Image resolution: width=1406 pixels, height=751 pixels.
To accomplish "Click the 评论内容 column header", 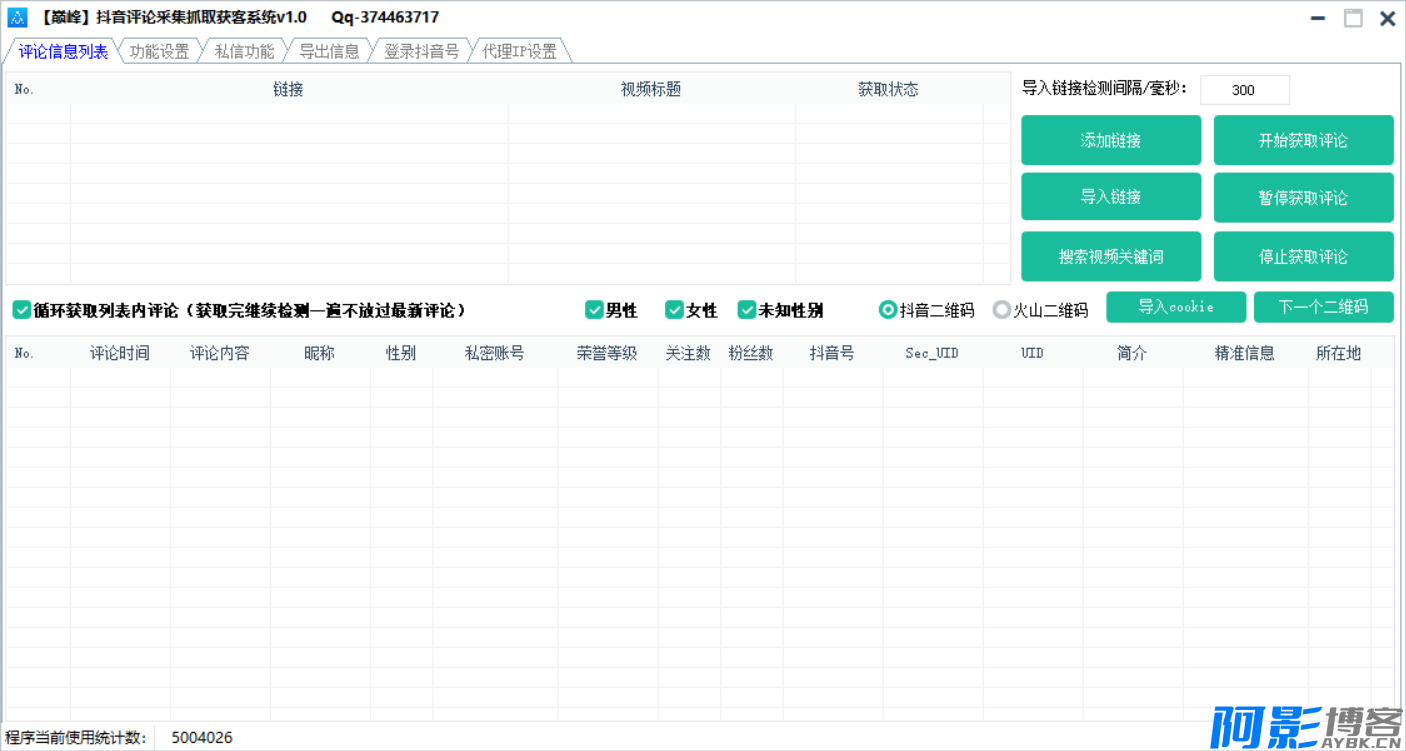I will coord(220,353).
